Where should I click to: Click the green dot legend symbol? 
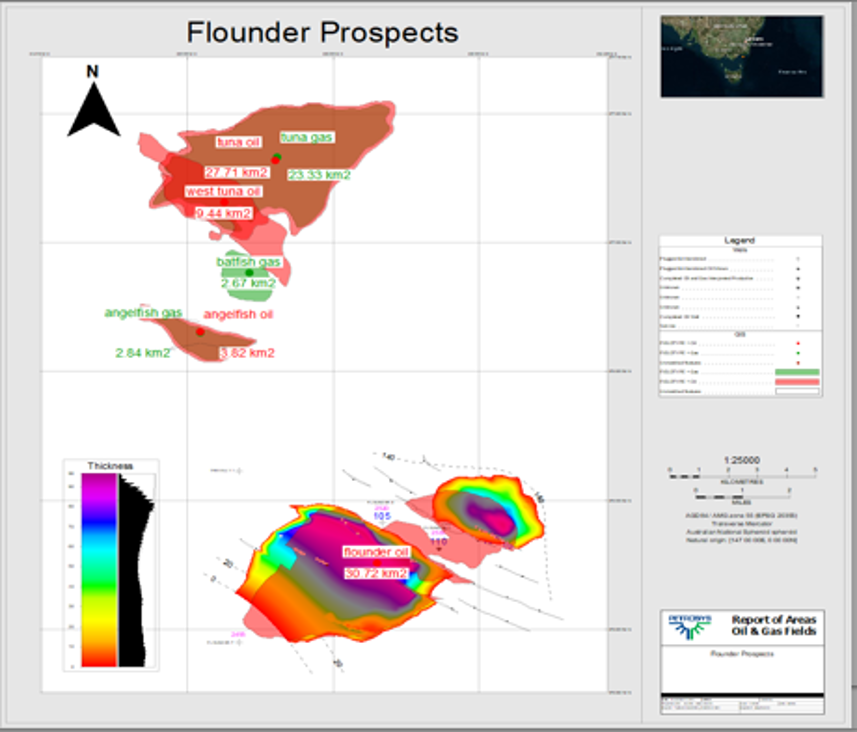(x=797, y=352)
